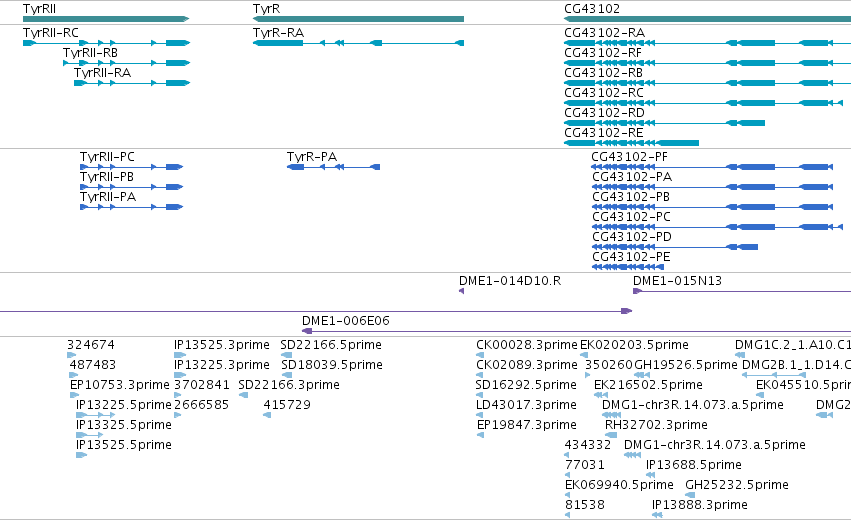Screen dimensions: 851x520
Task: Select feature 350260
Action: [587, 375]
